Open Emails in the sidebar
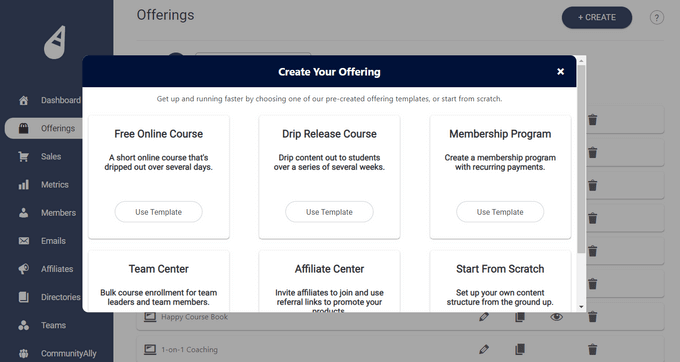The height and width of the screenshot is (362, 680). click(53, 241)
